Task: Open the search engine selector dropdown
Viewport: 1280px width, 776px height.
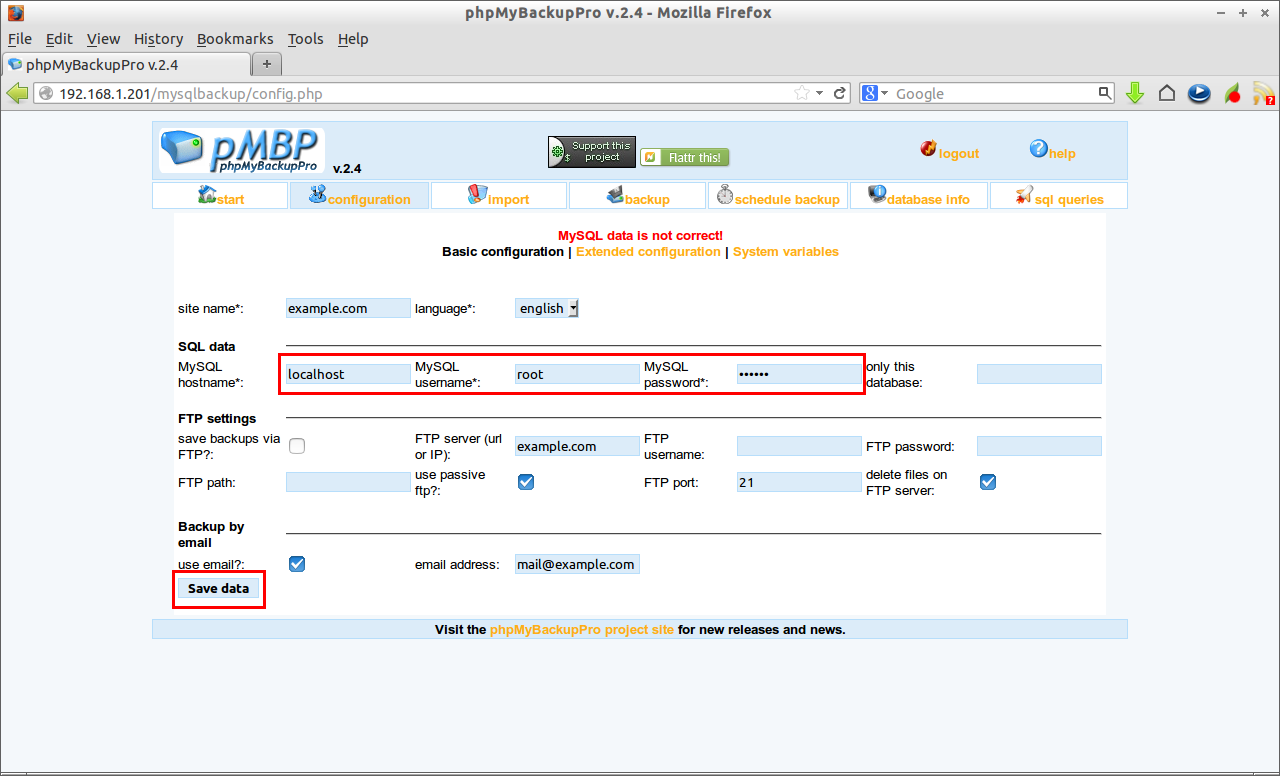Action: coord(876,93)
